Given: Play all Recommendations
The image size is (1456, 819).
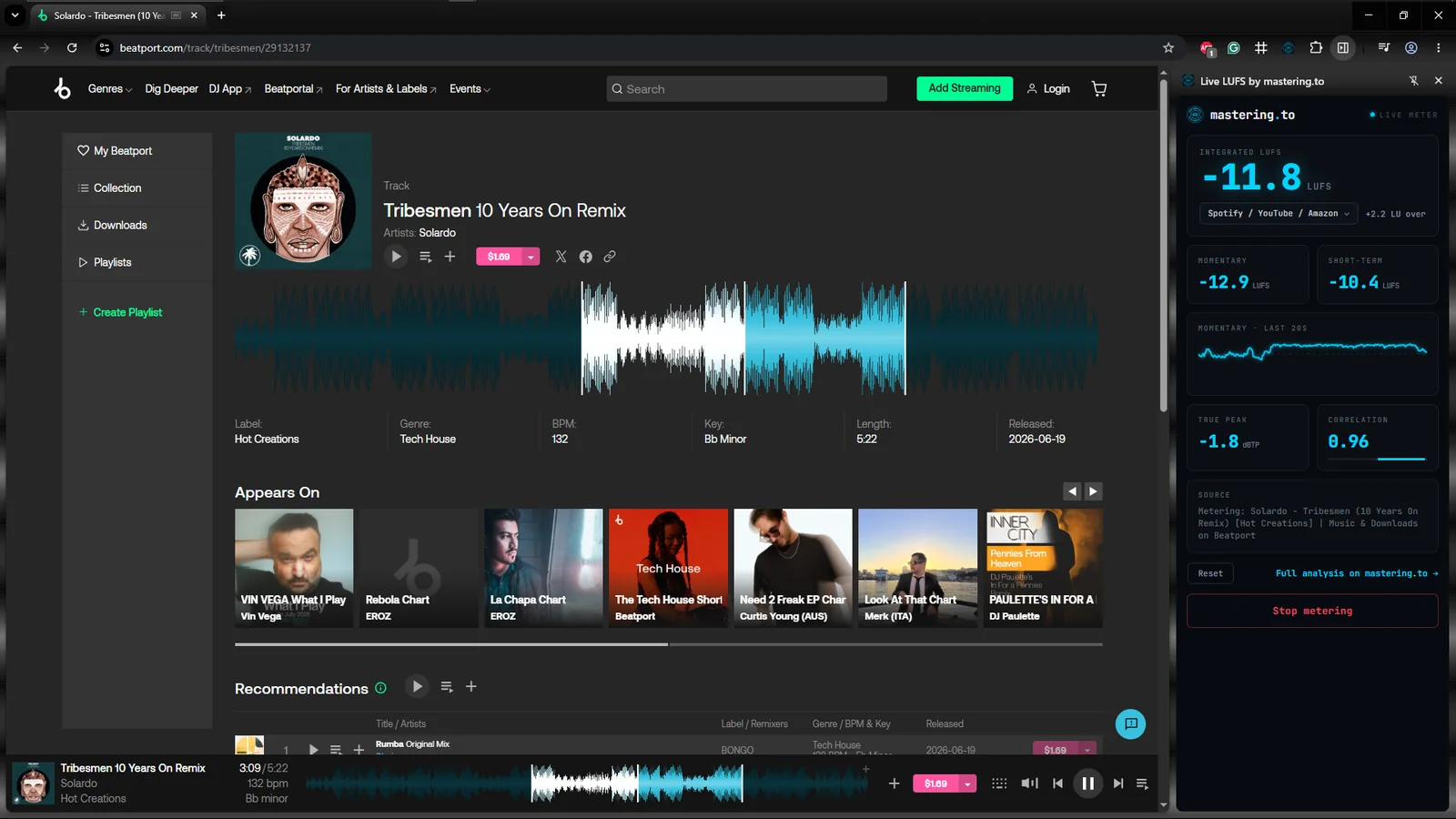Looking at the screenshot, I should point(417,686).
